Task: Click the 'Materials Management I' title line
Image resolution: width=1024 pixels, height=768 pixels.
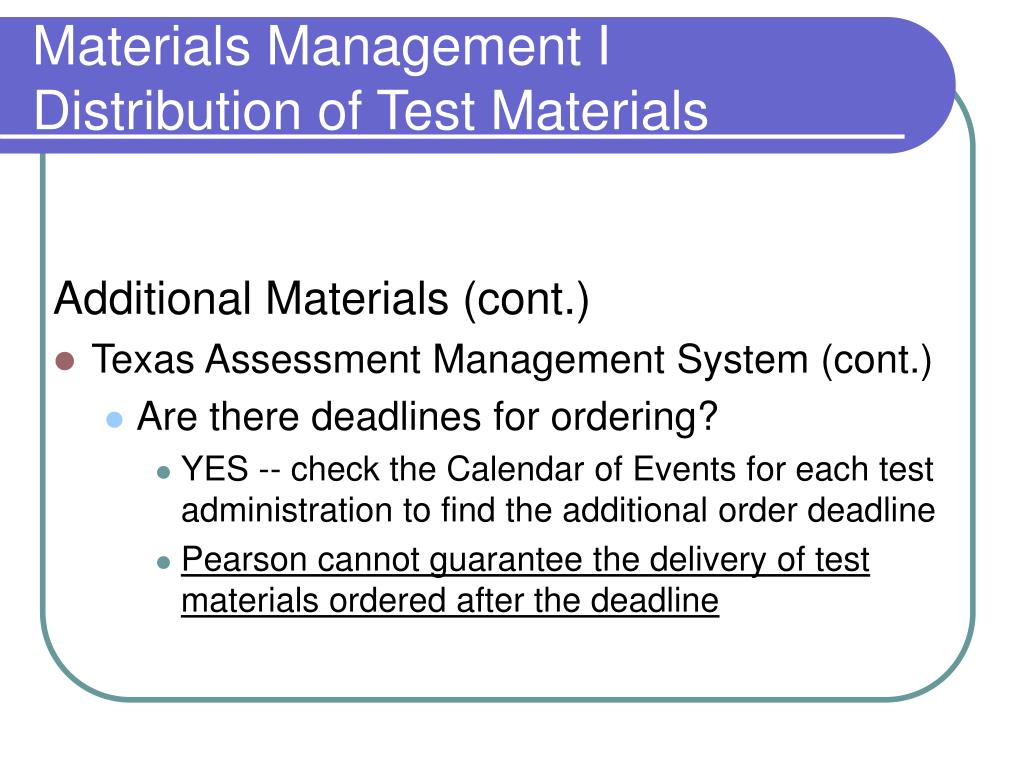Action: (x=321, y=46)
